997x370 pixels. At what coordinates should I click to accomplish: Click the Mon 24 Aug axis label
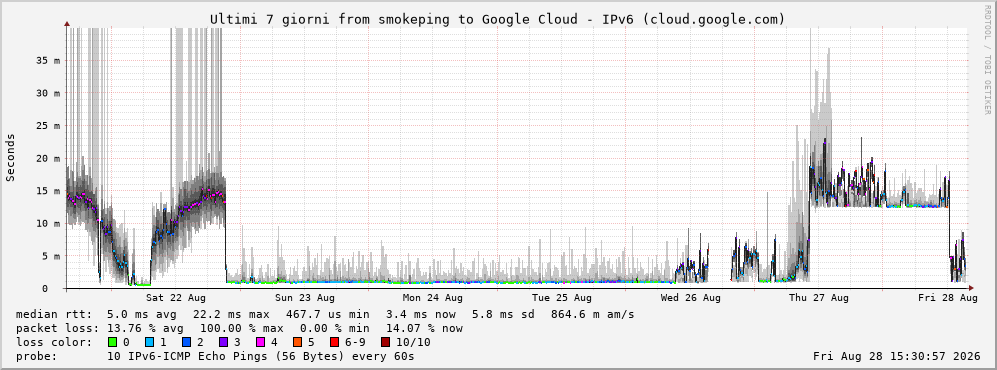432,298
